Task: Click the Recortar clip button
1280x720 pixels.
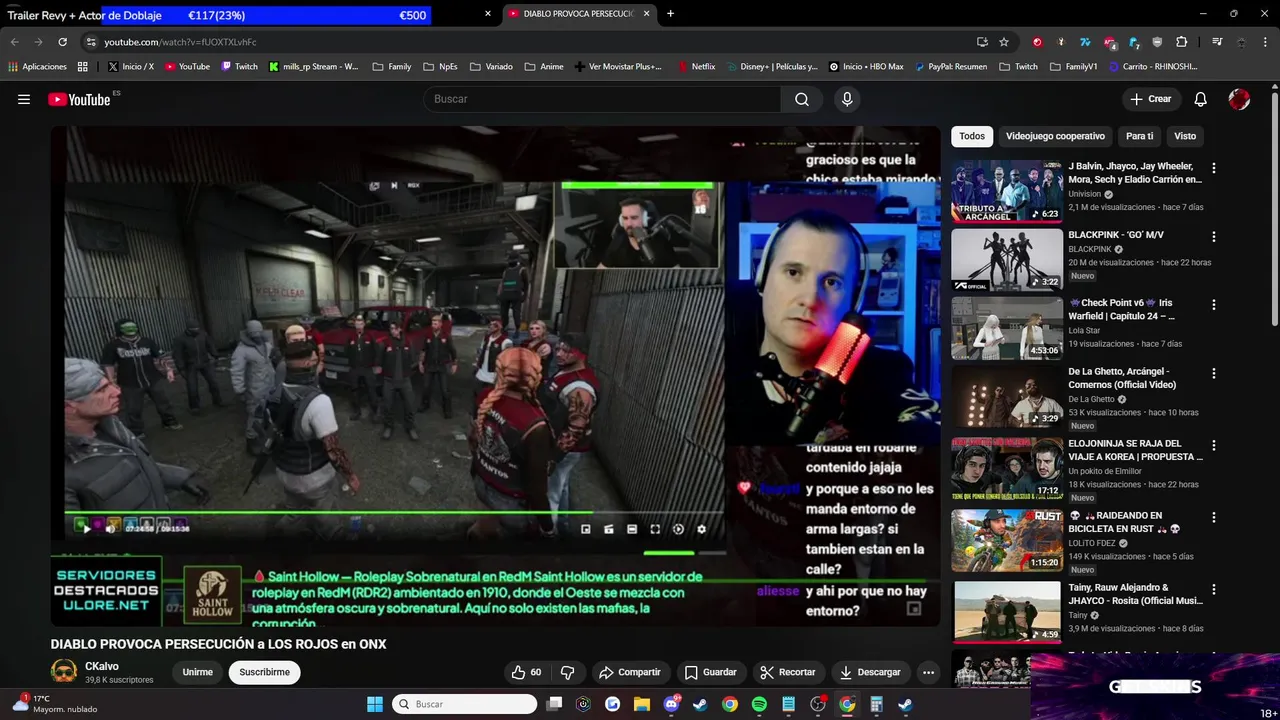Action: click(x=787, y=672)
